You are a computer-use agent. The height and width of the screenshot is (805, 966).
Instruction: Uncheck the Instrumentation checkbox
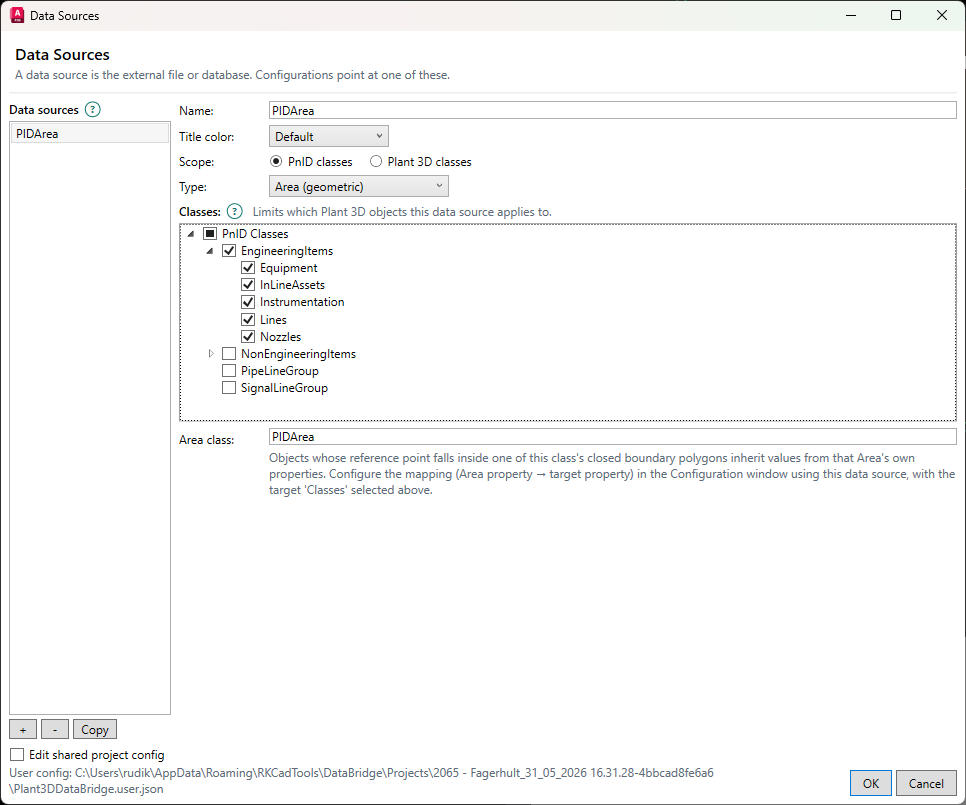248,302
